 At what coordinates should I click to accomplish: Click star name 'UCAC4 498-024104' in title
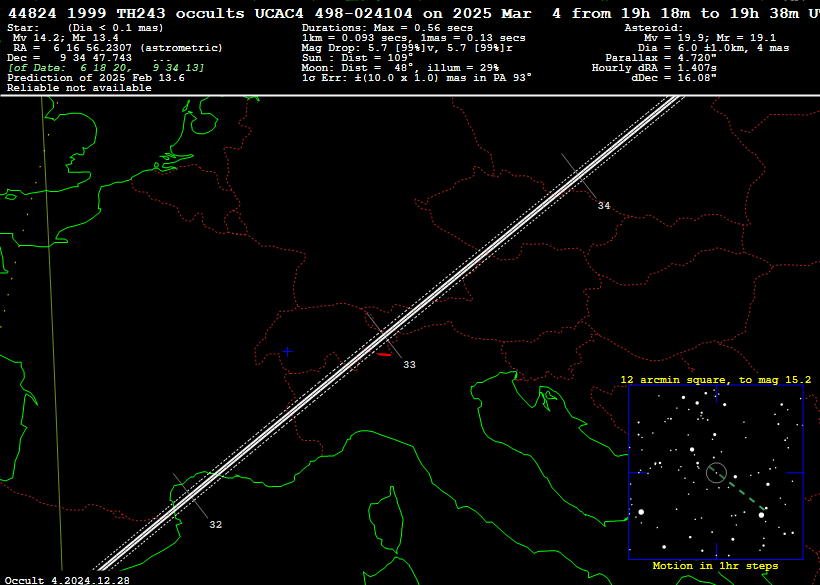pos(334,14)
